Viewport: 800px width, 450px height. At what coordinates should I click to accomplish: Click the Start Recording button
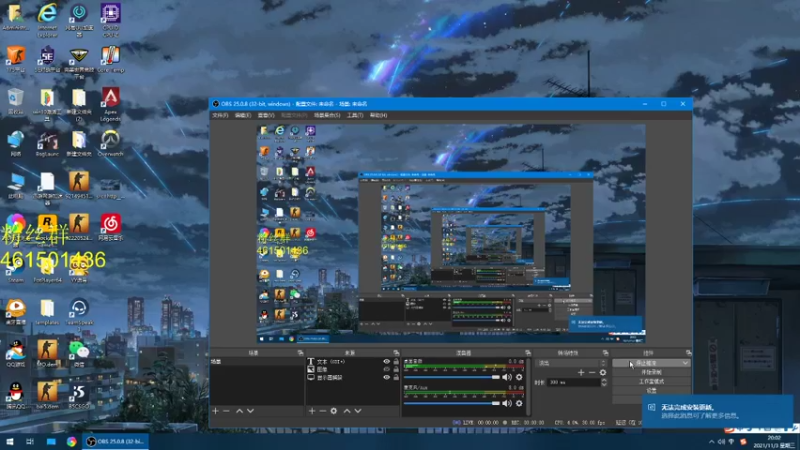click(x=652, y=372)
